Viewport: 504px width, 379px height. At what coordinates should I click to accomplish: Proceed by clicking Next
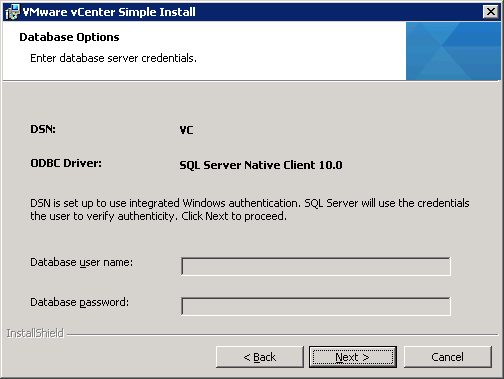click(353, 357)
